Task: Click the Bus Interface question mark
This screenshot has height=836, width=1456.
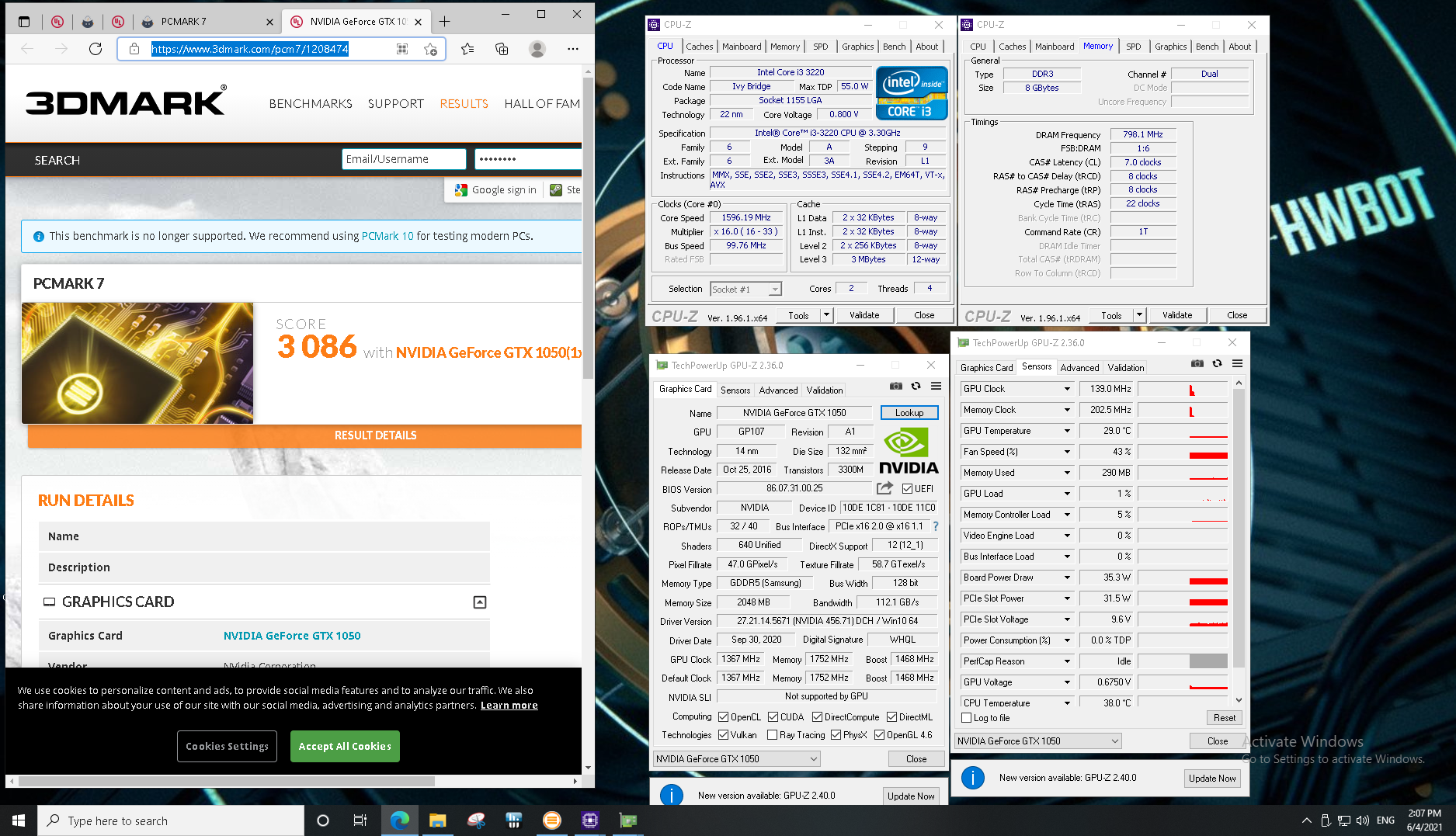Action: click(936, 526)
